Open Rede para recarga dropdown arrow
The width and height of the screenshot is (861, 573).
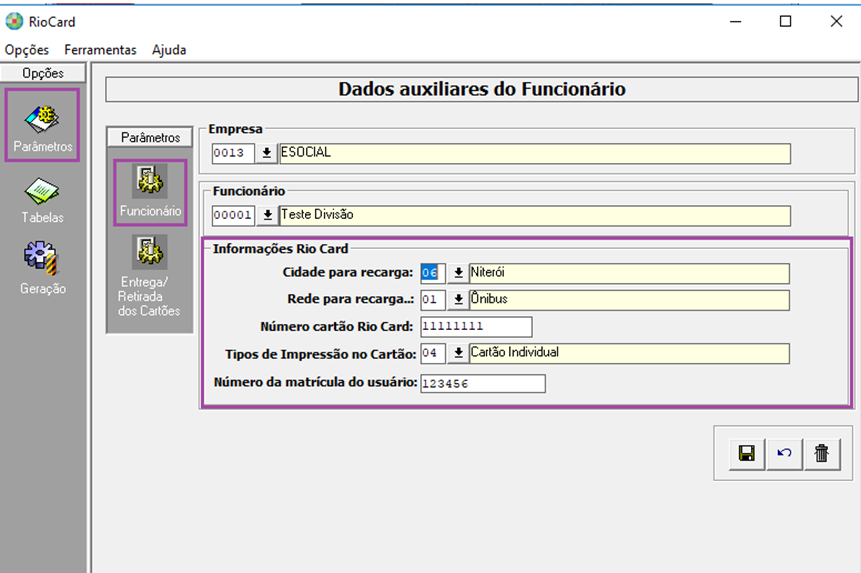click(x=457, y=300)
